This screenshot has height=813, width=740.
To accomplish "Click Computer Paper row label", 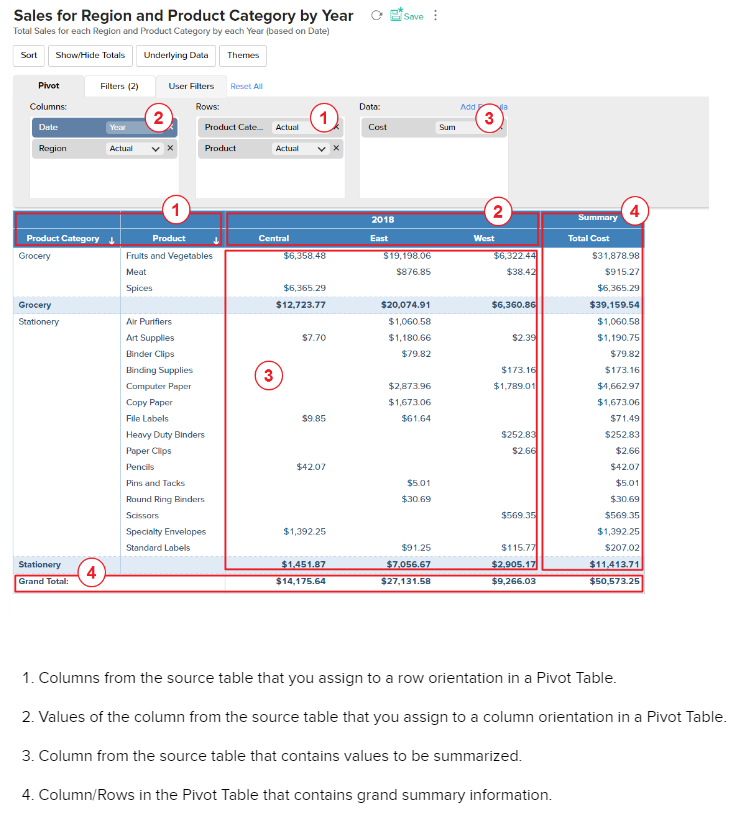I will [159, 387].
